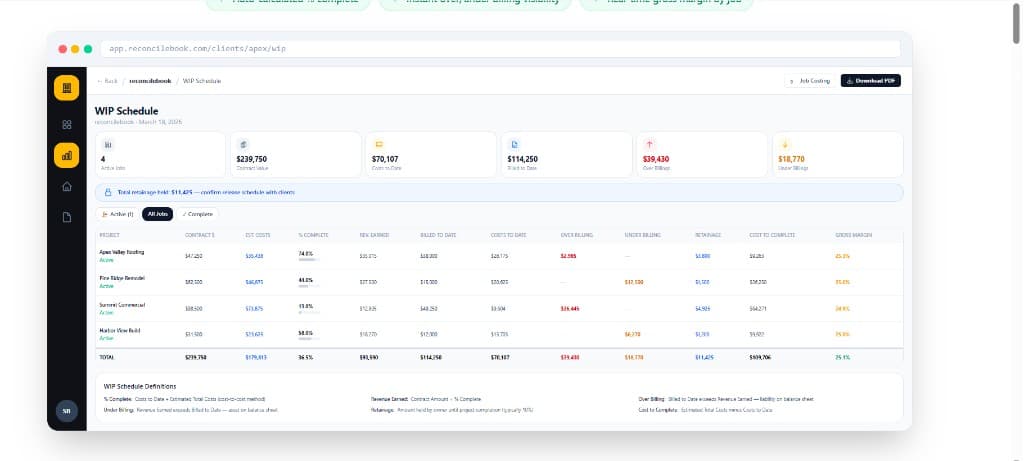Open the Job Costing button
1024x461 pixels.
(x=810, y=80)
